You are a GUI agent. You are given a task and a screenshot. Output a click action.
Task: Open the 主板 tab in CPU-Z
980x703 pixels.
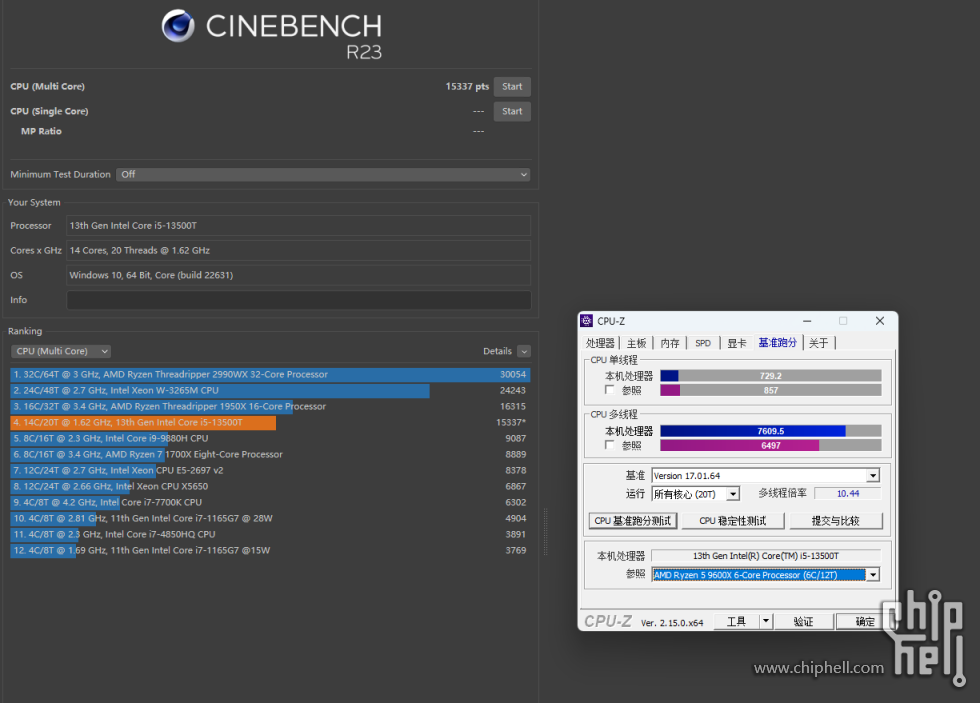pos(636,343)
